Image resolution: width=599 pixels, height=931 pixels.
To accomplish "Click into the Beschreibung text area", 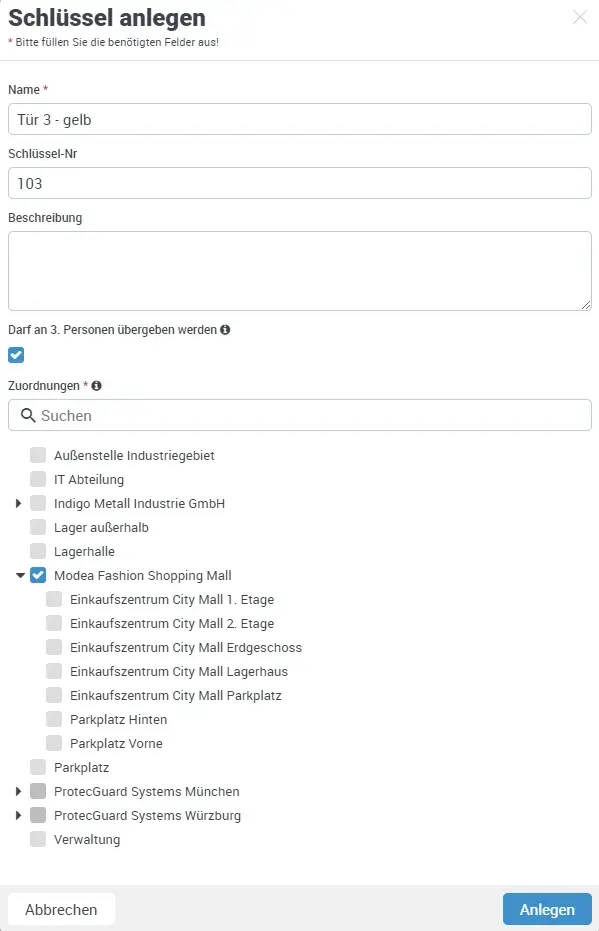I will tap(299, 270).
